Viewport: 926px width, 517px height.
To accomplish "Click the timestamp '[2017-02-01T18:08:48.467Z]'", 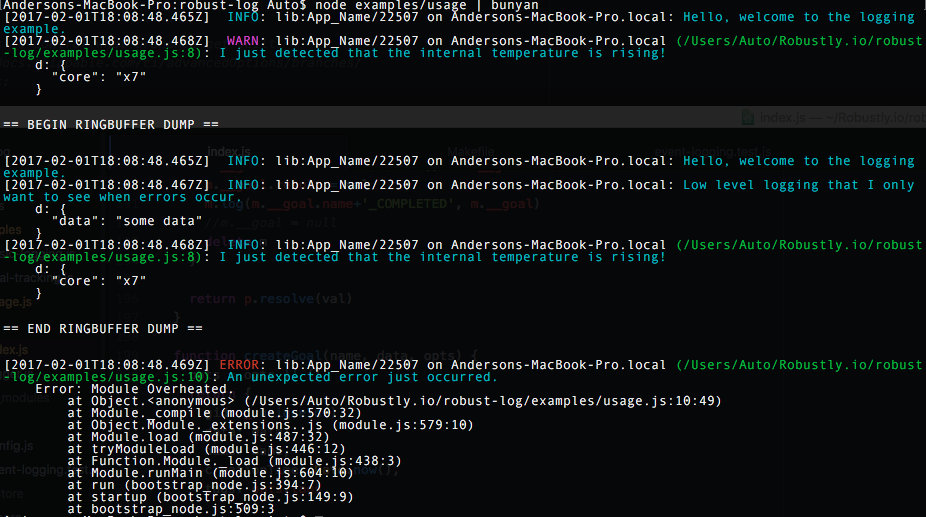I will point(107,185).
